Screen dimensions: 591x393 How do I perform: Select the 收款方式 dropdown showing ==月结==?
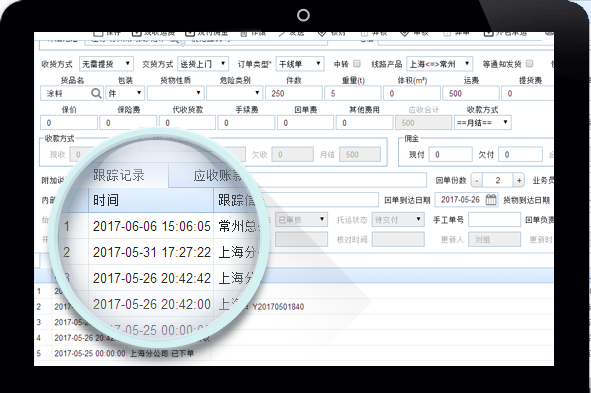click(482, 122)
